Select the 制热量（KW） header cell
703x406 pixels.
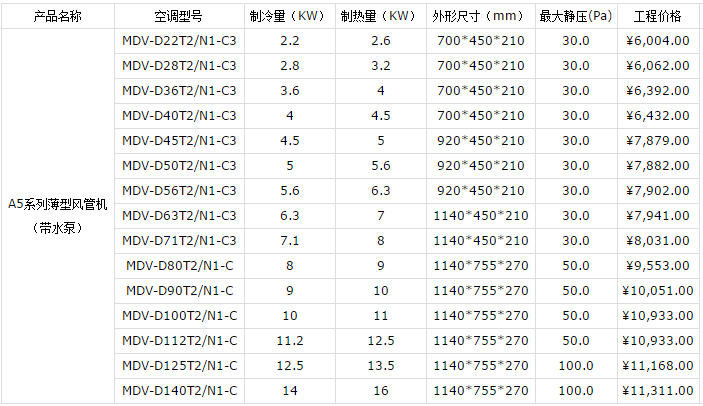[380, 16]
